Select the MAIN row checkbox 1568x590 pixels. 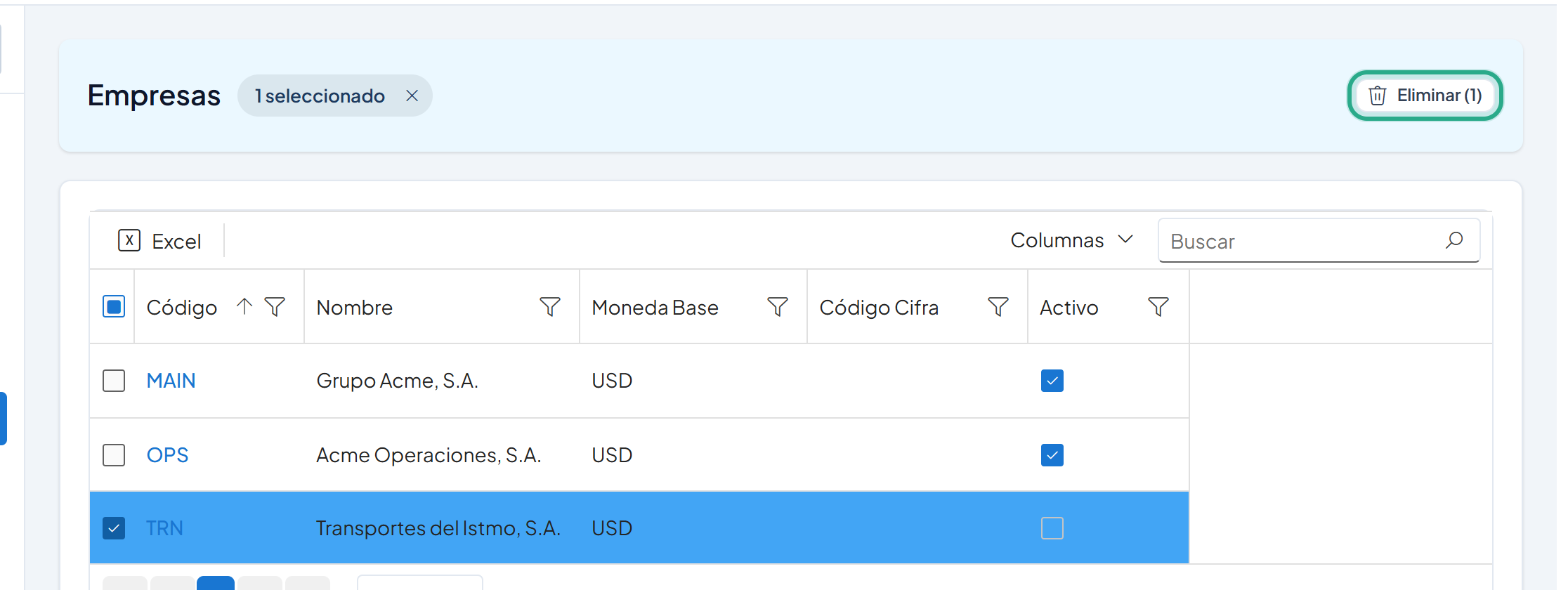(114, 381)
